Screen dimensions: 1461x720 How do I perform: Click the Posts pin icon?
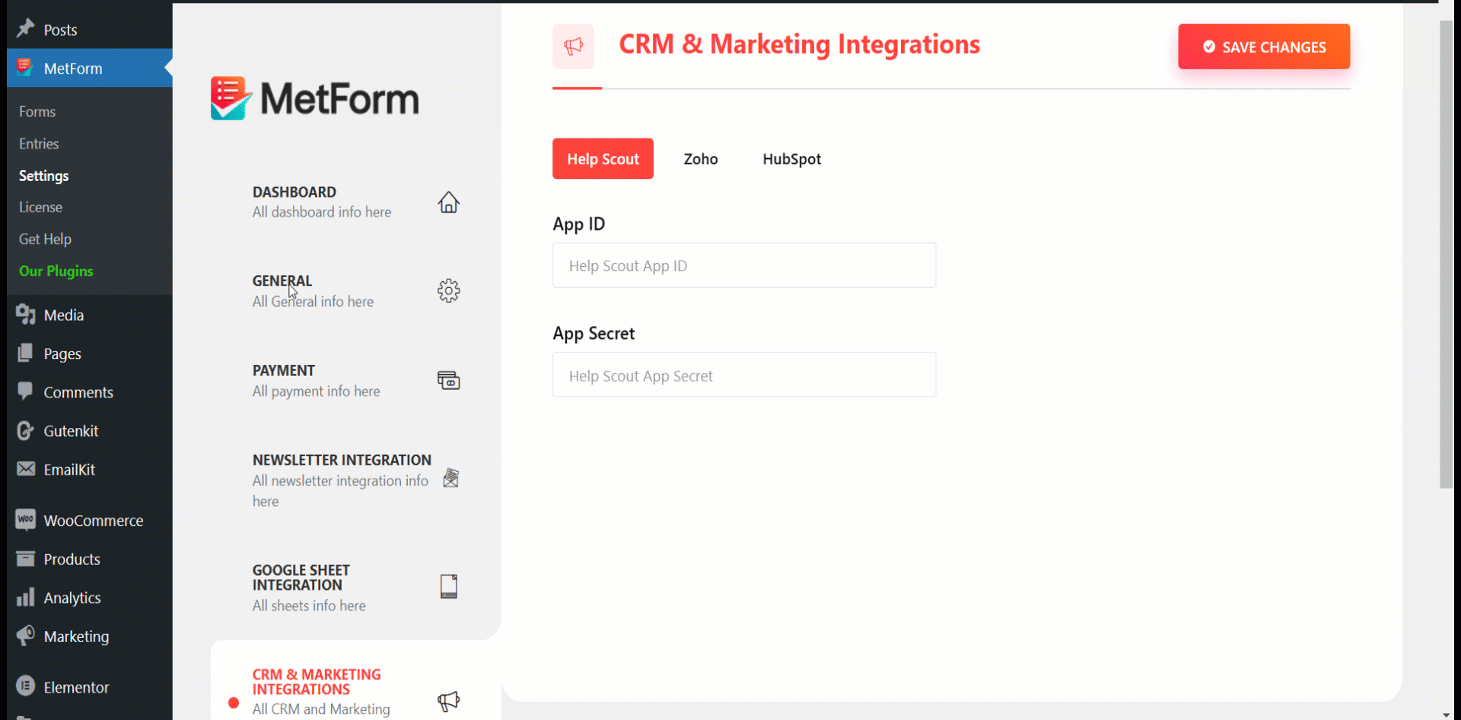[x=26, y=29]
